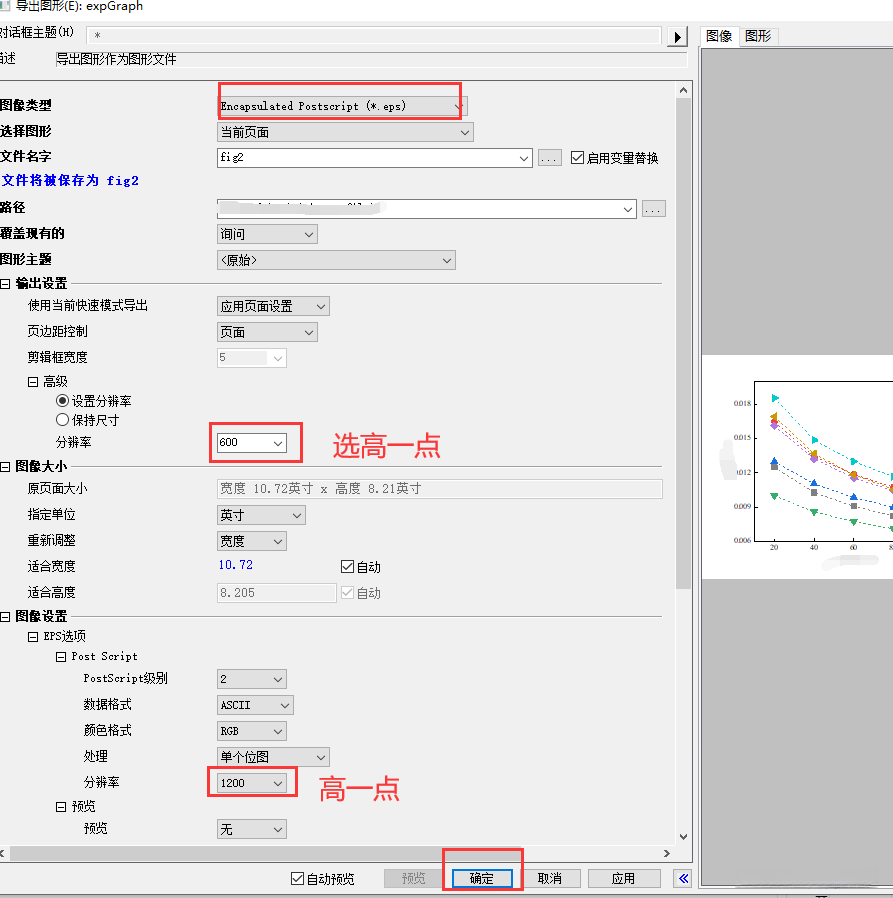The image size is (893, 898).
Task: Click 对话框主题 input field
Action: (373, 36)
